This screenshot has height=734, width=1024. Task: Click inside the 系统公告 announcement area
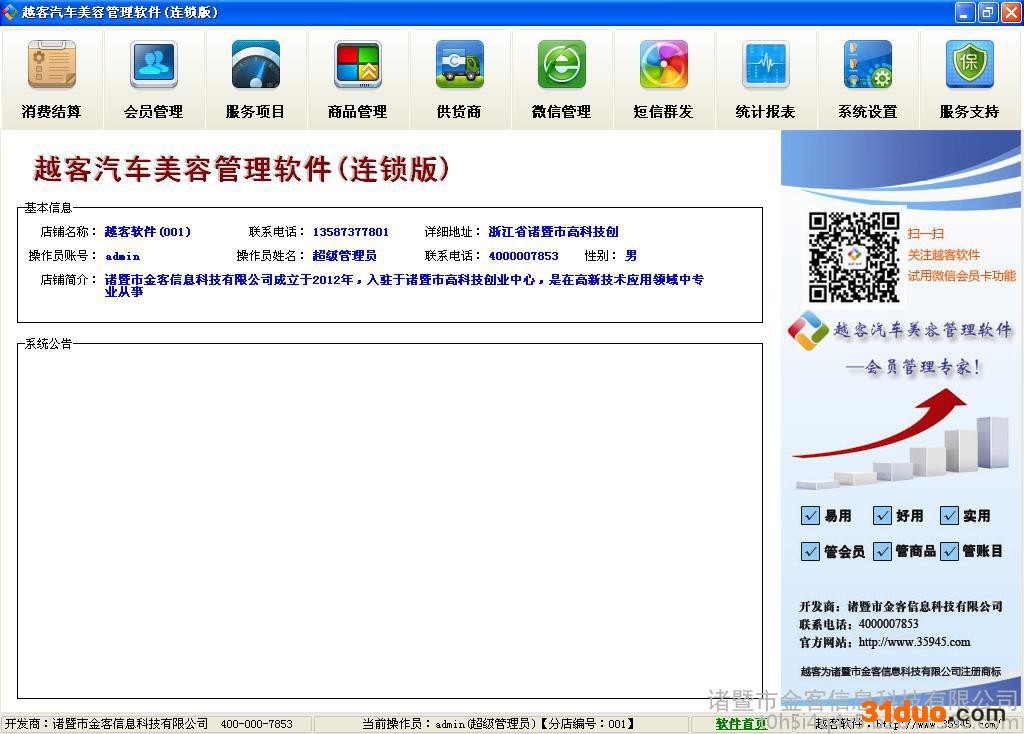(390, 520)
